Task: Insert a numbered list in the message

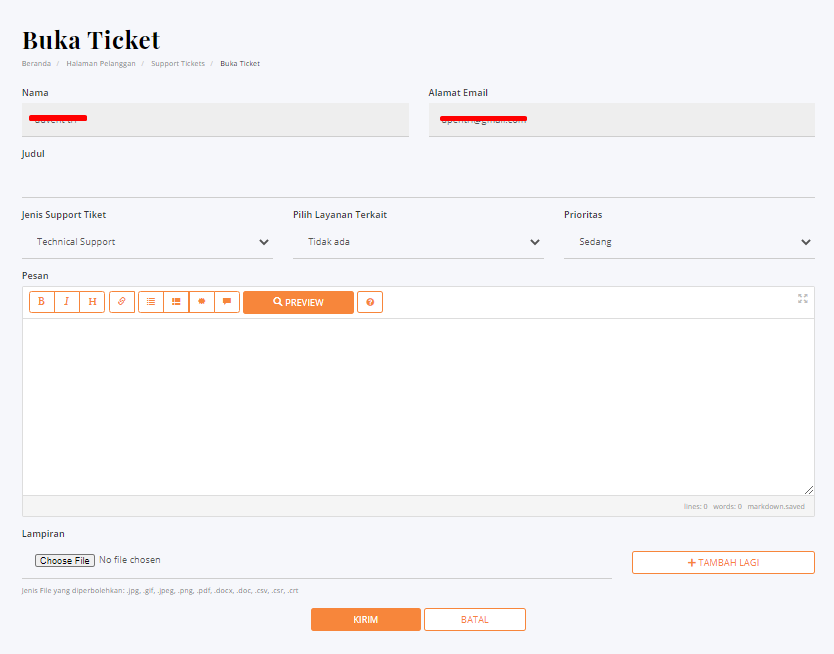Action: (x=176, y=302)
